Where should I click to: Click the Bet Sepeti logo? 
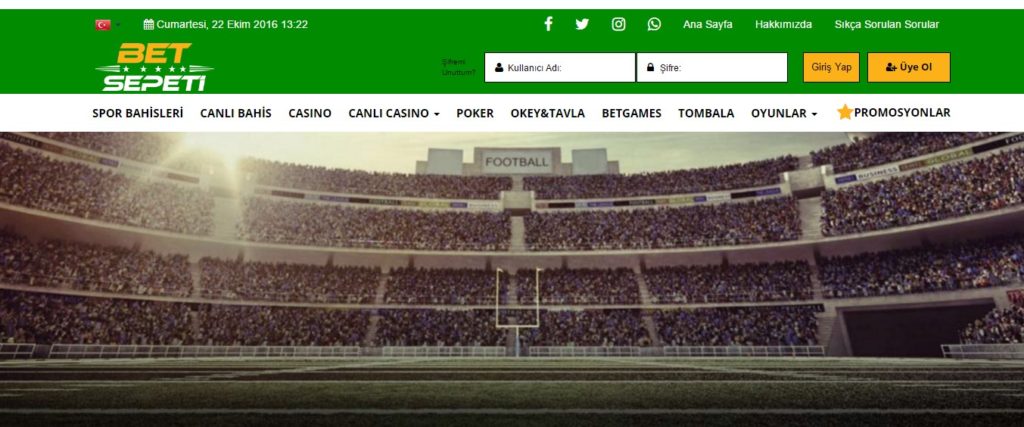154,67
